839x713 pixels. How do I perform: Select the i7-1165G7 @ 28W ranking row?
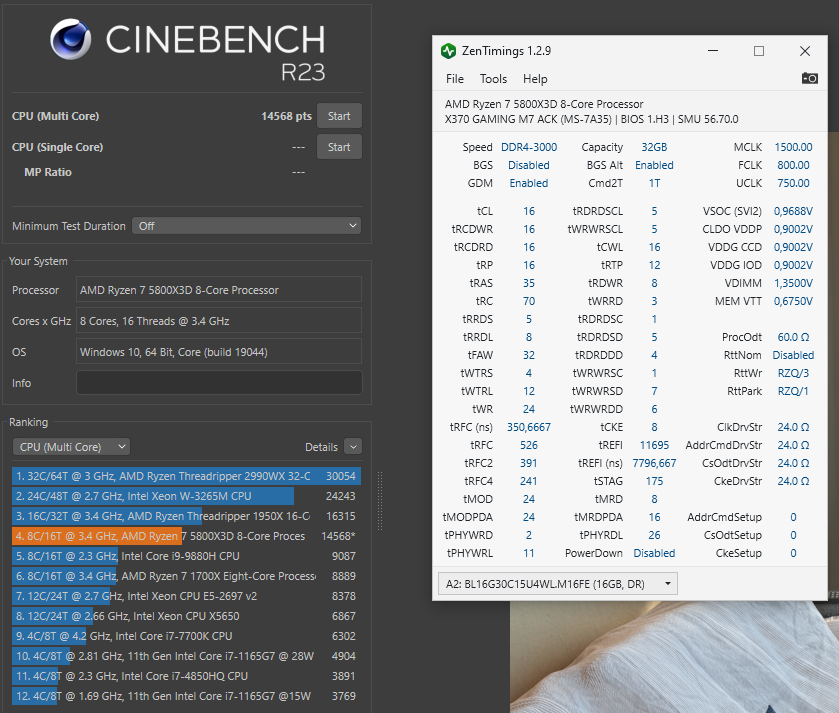coord(186,656)
